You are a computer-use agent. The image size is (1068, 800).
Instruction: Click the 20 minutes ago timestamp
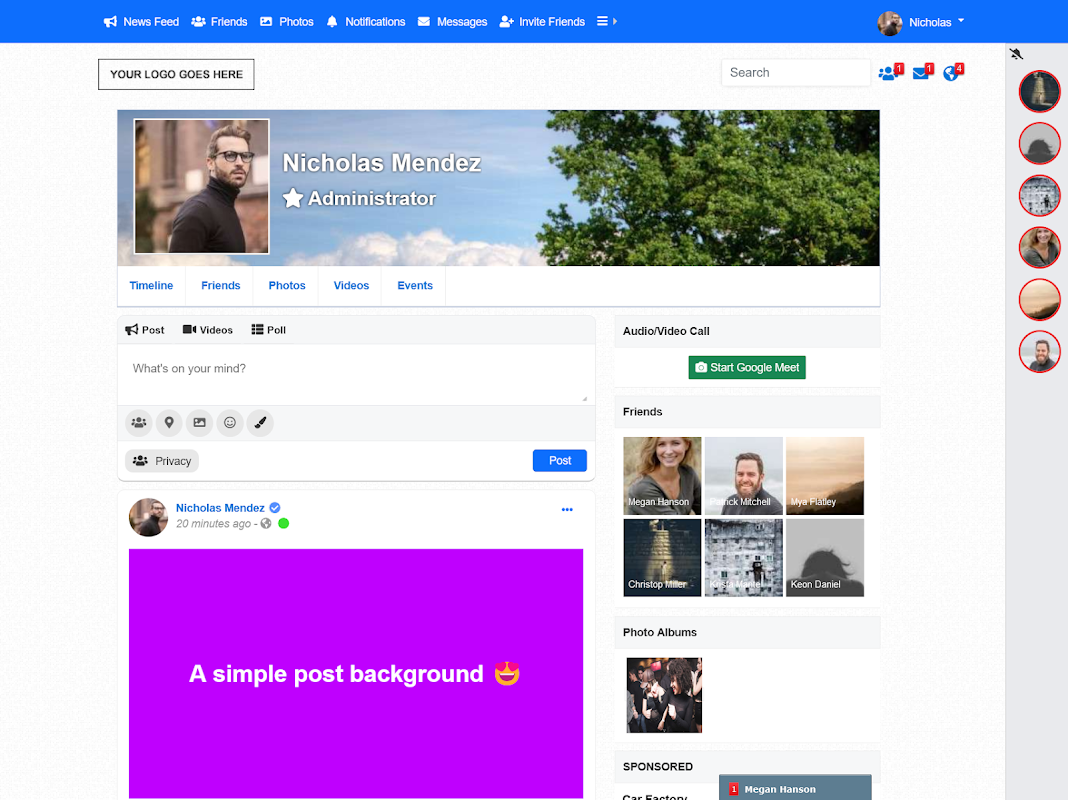pos(213,524)
